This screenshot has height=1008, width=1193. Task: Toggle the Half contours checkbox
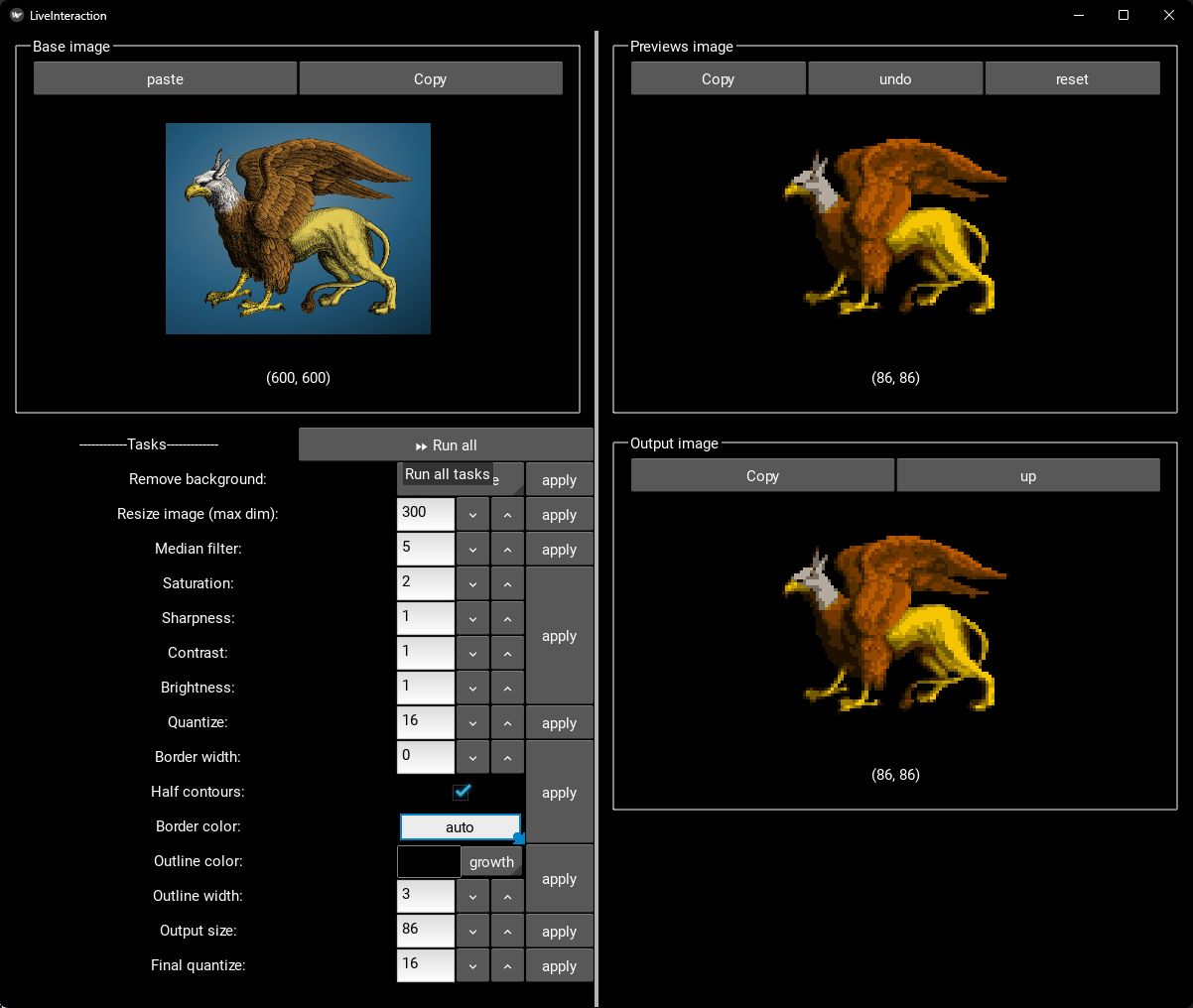[x=461, y=792]
